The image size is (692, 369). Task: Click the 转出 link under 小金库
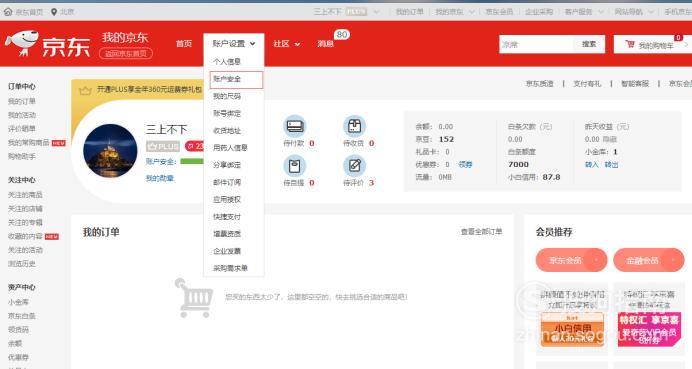(x=611, y=165)
